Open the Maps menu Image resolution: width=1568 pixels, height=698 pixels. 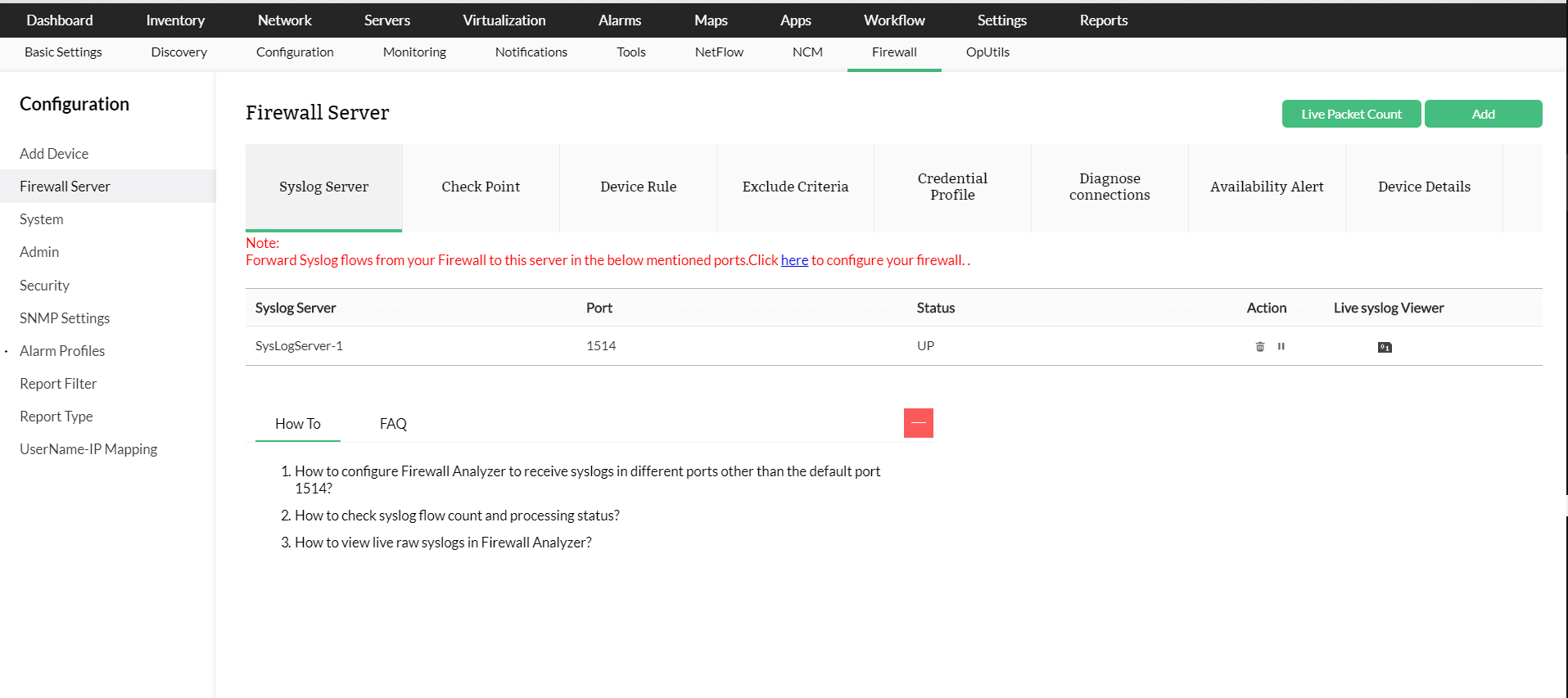tap(711, 20)
